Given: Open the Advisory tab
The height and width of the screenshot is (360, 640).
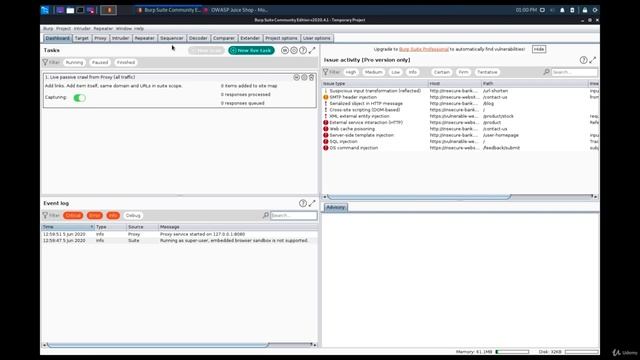Looking at the screenshot, I should (336, 207).
